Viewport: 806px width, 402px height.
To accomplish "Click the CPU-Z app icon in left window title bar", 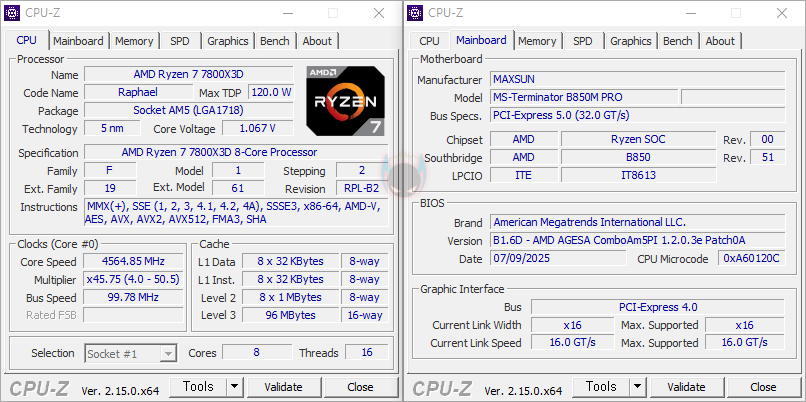I will coord(12,13).
